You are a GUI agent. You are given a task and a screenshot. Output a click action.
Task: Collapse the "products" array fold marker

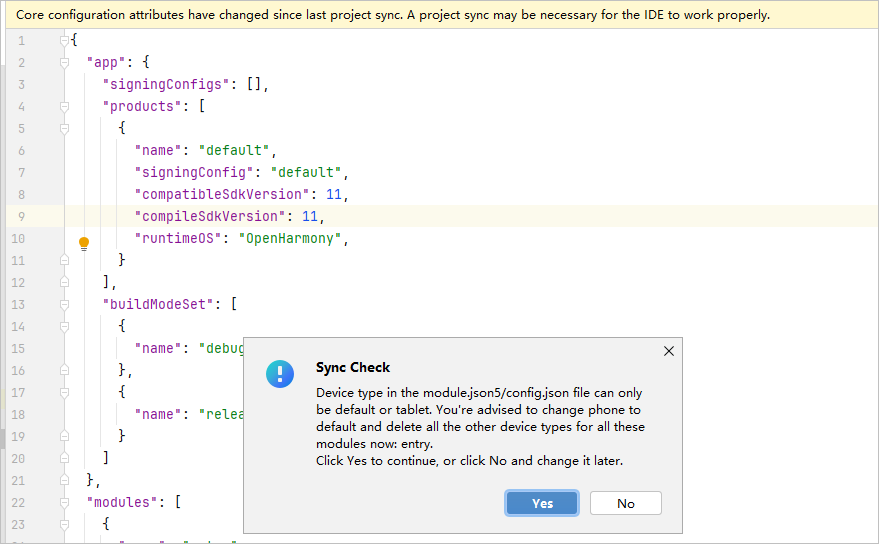coord(64,107)
